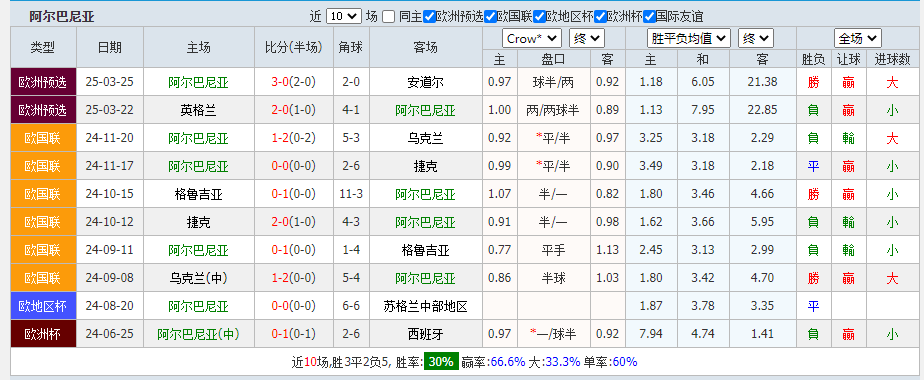Viewport: 924px width, 380px height.
Task: Open away team 西班牙
Action: point(425,334)
